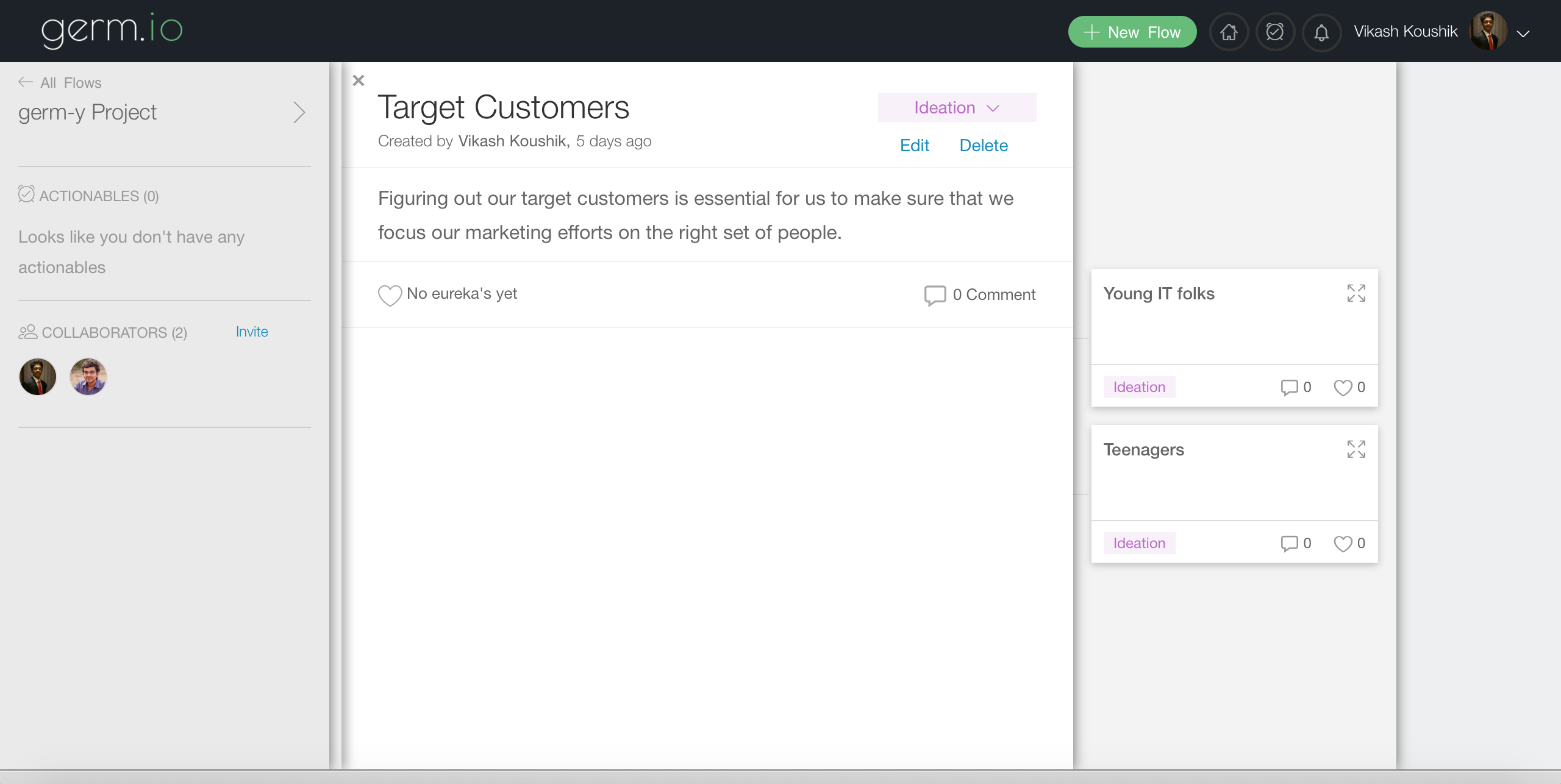Click the New Flow button

point(1132,32)
